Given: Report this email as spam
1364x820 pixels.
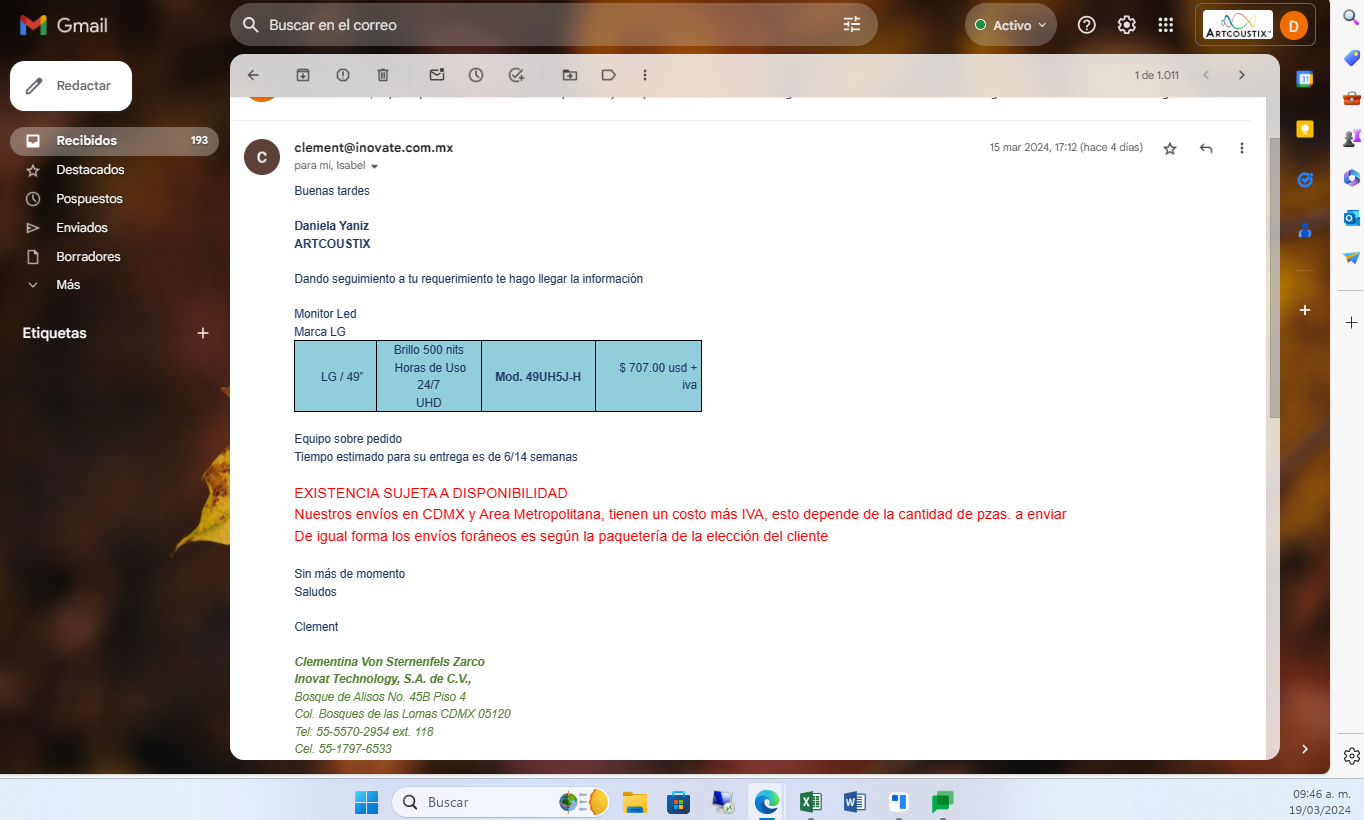Looking at the screenshot, I should click(x=343, y=75).
